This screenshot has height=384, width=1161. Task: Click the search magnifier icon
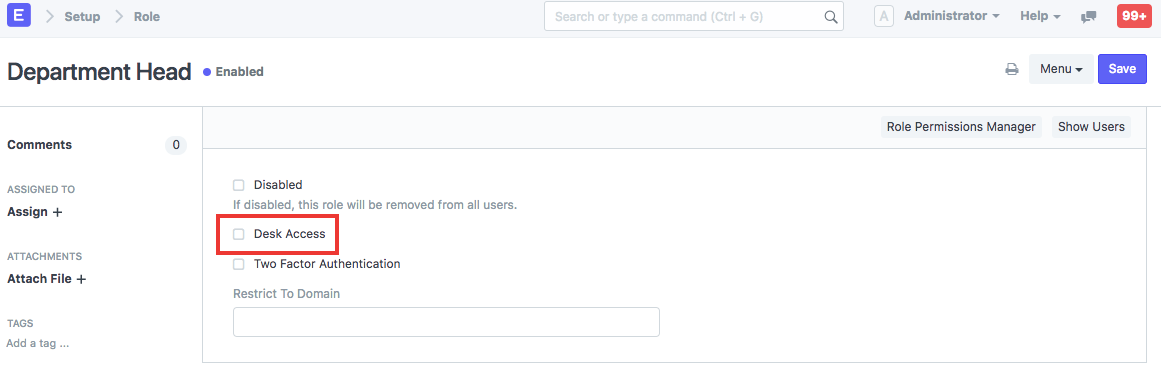pyautogui.click(x=831, y=16)
